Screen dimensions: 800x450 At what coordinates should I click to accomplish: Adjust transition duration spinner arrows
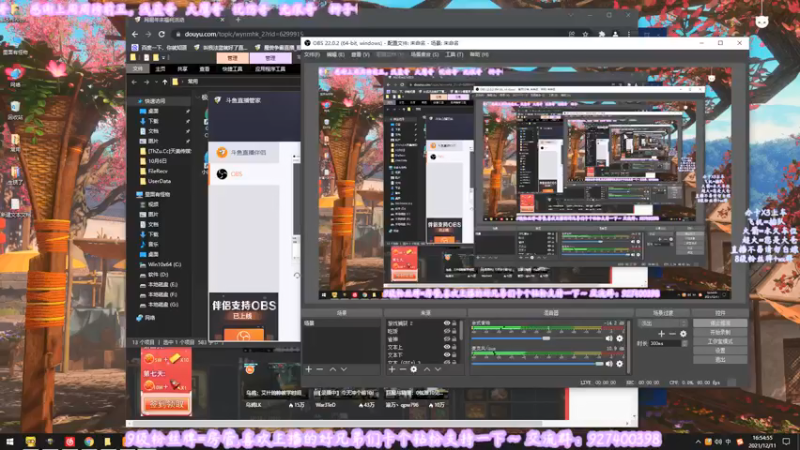(685, 343)
